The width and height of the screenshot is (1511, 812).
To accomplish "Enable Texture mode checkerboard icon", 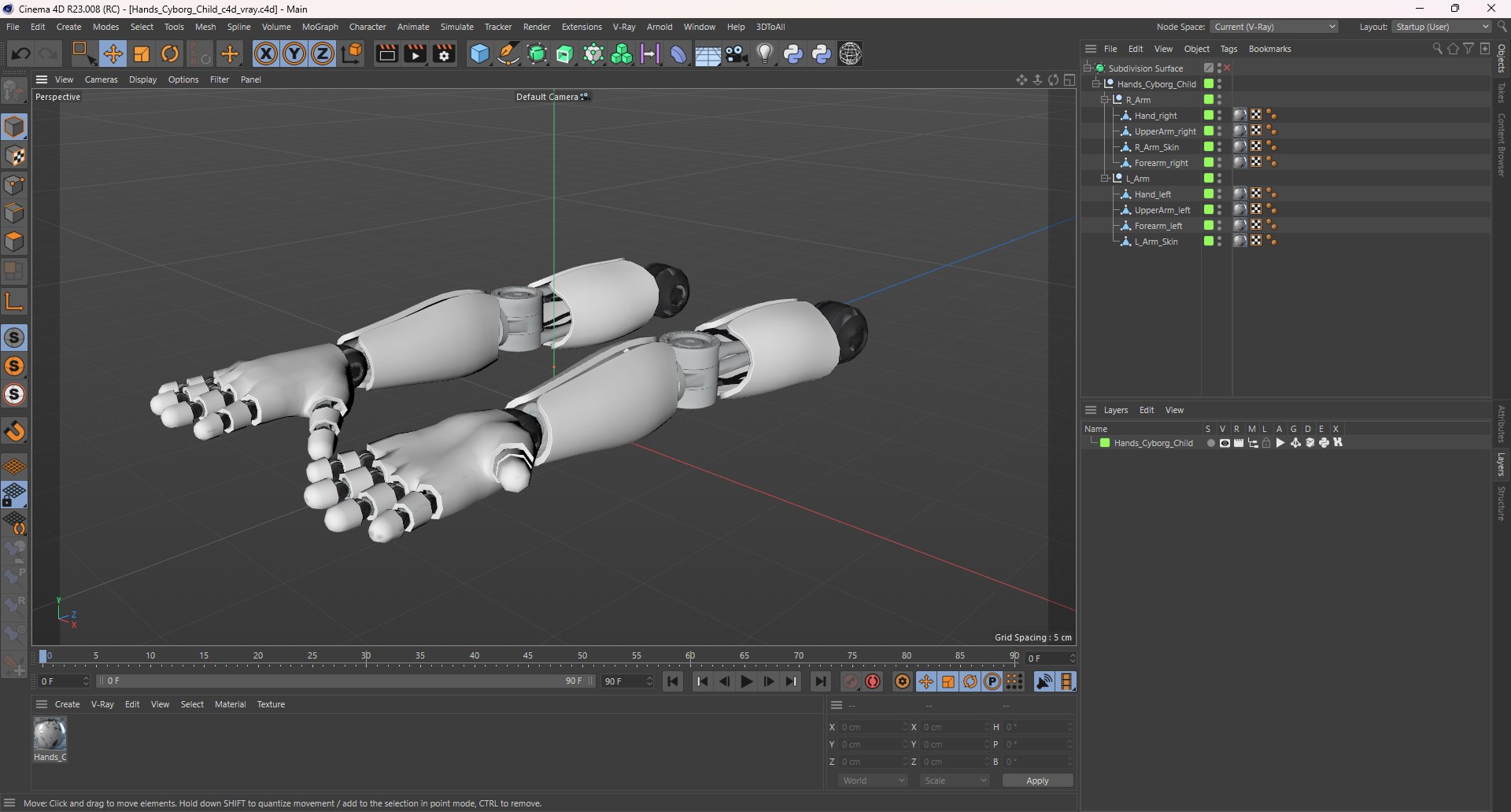I will point(14,156).
